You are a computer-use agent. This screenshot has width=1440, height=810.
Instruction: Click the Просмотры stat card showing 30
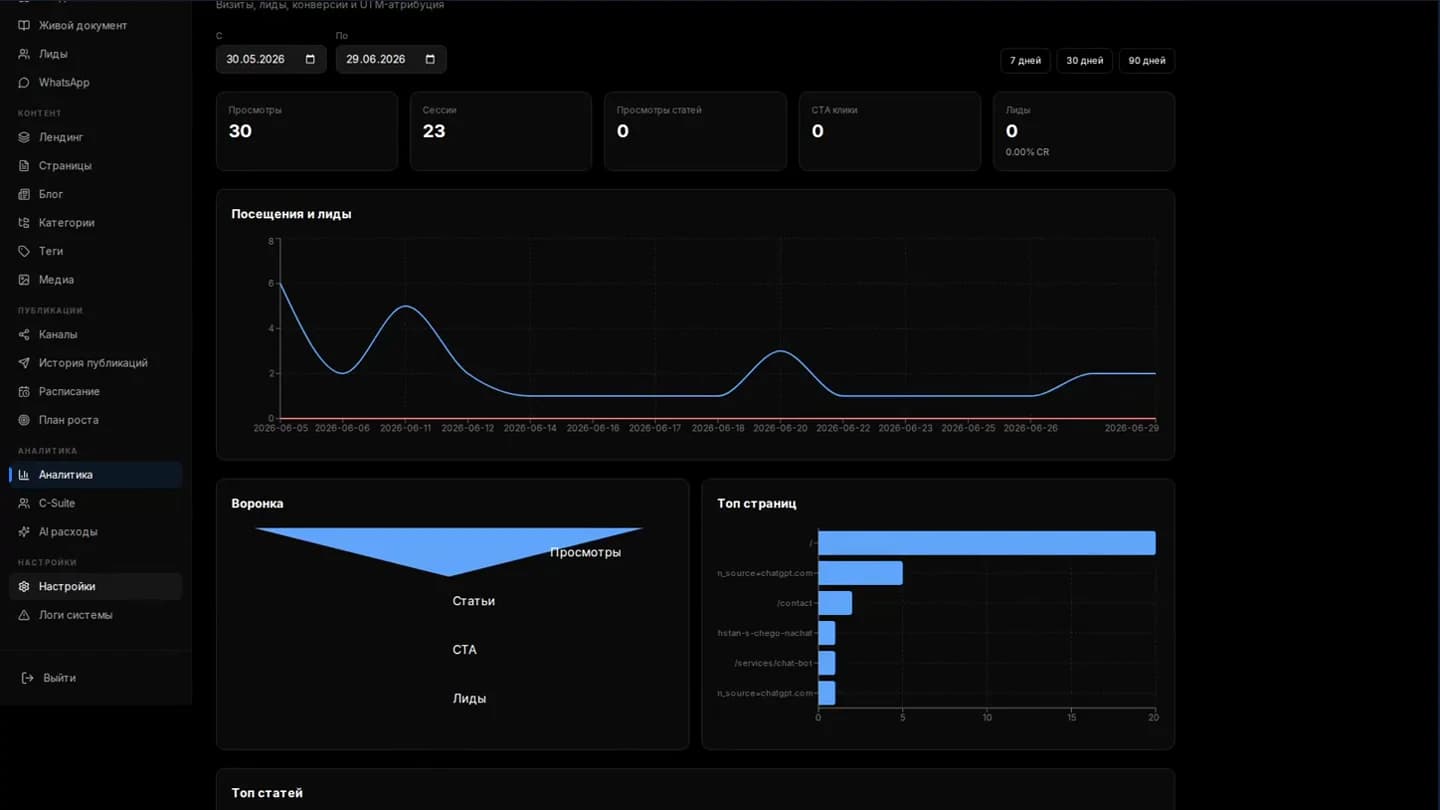click(x=307, y=131)
